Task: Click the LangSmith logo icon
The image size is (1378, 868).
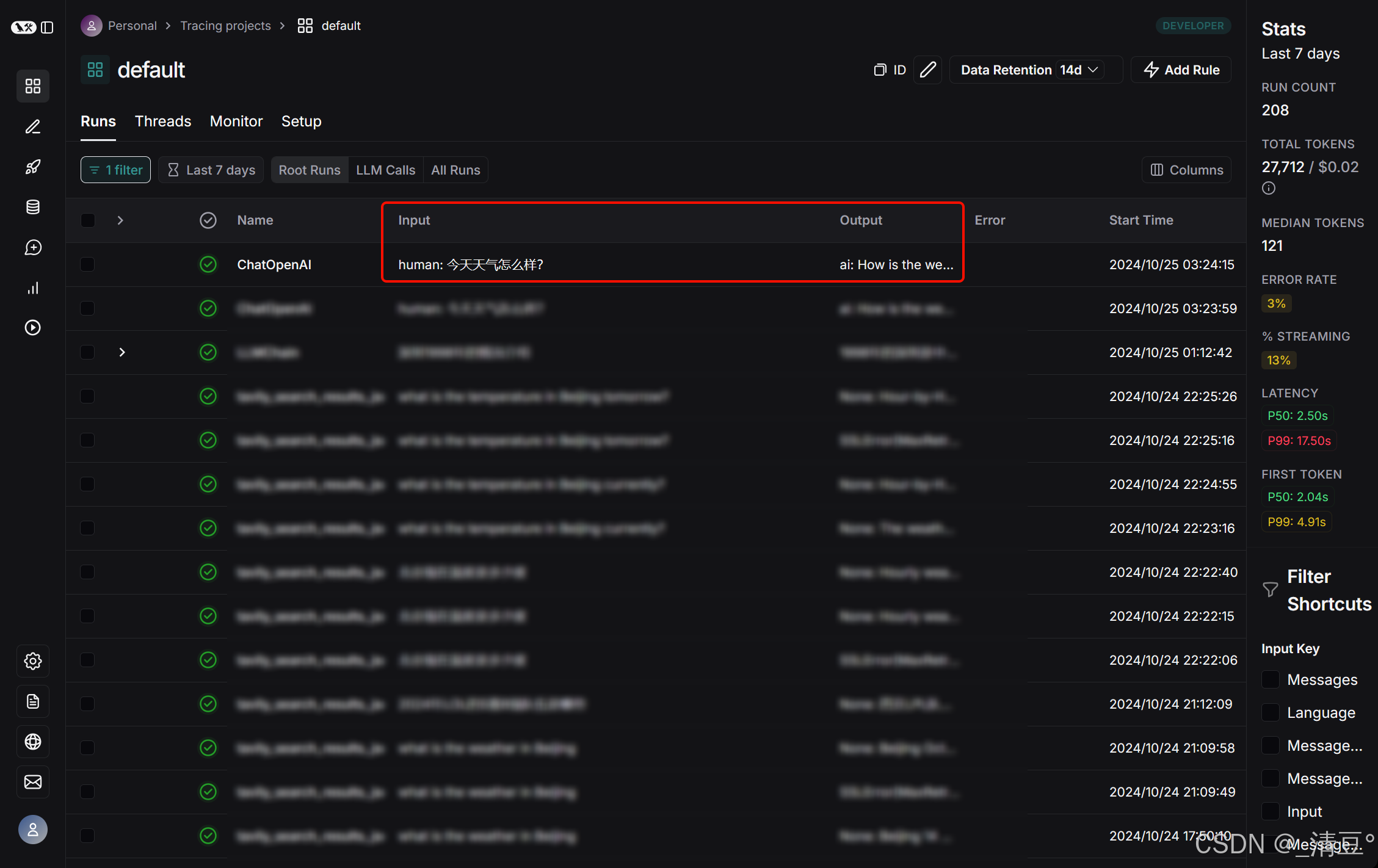Action: [x=23, y=27]
